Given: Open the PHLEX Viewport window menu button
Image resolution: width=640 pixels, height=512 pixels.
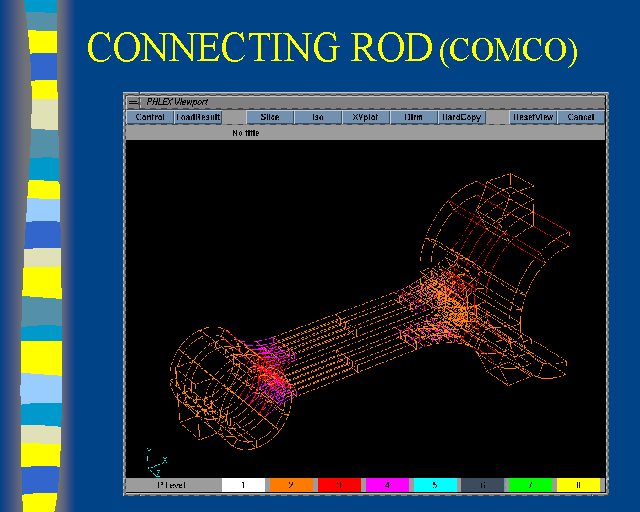Looking at the screenshot, I should 133,101.
